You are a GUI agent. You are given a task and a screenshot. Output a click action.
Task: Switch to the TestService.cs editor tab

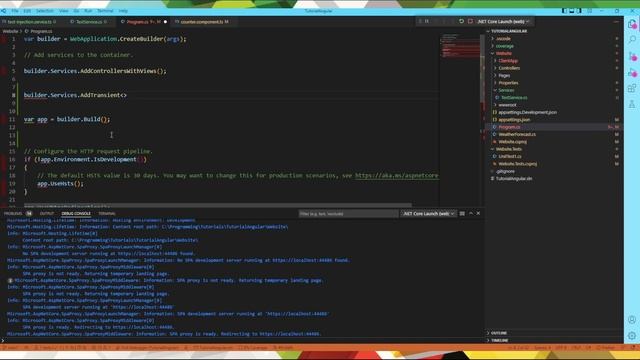(x=89, y=22)
